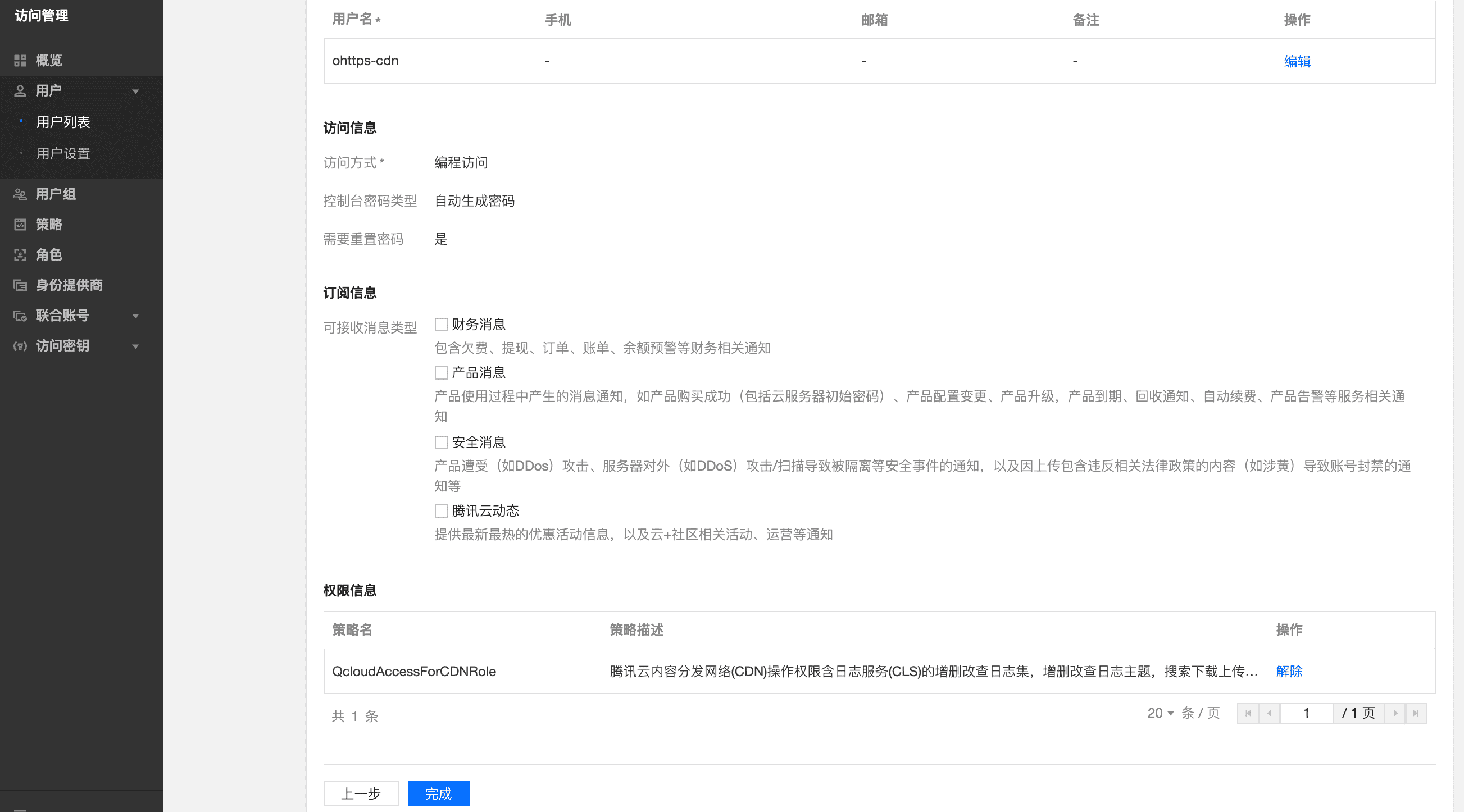Open the 20 条/页 page size dropdown

(x=1161, y=713)
